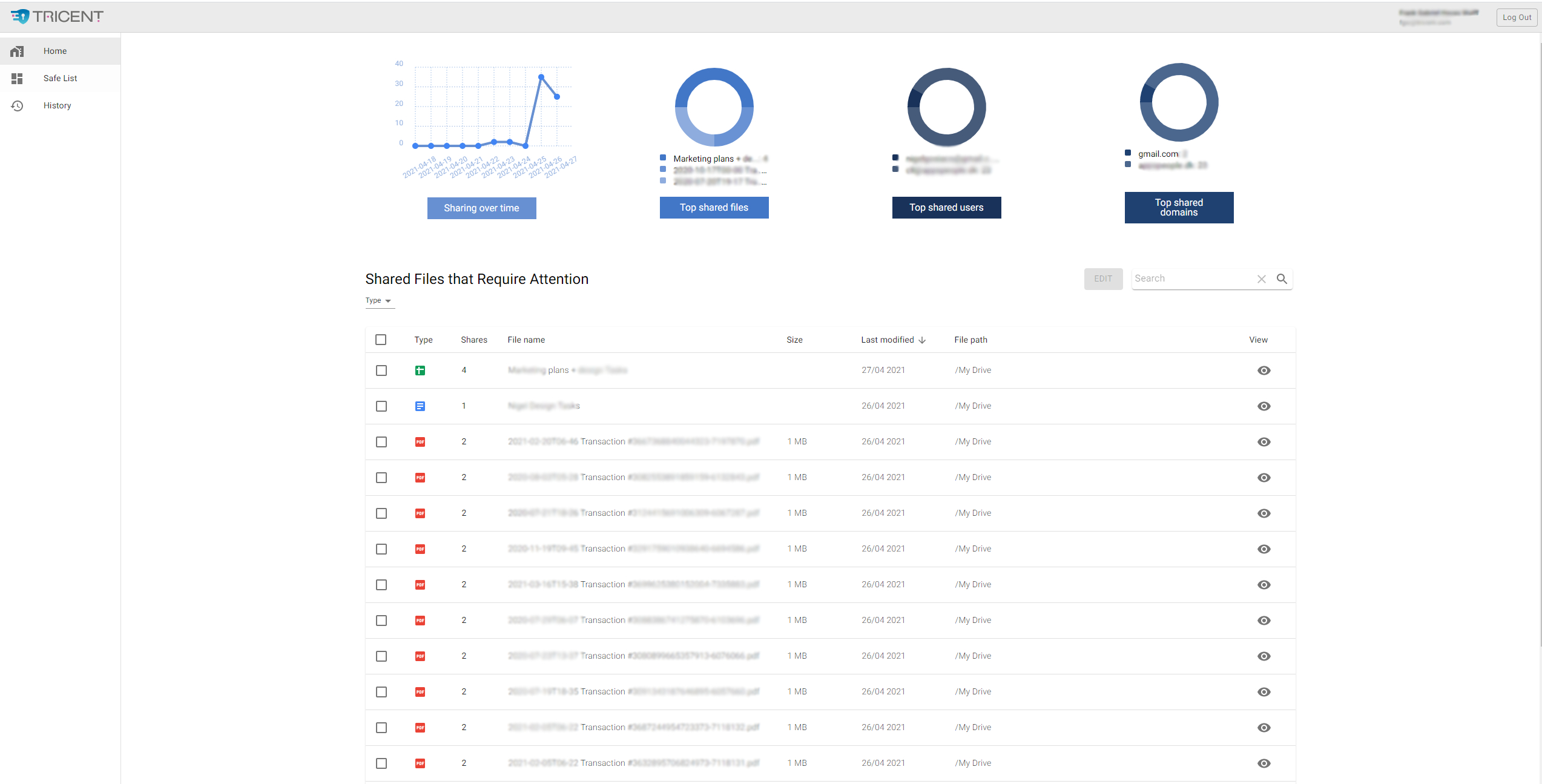Open the Type filter dropdown
1542x784 pixels.
[x=379, y=301]
